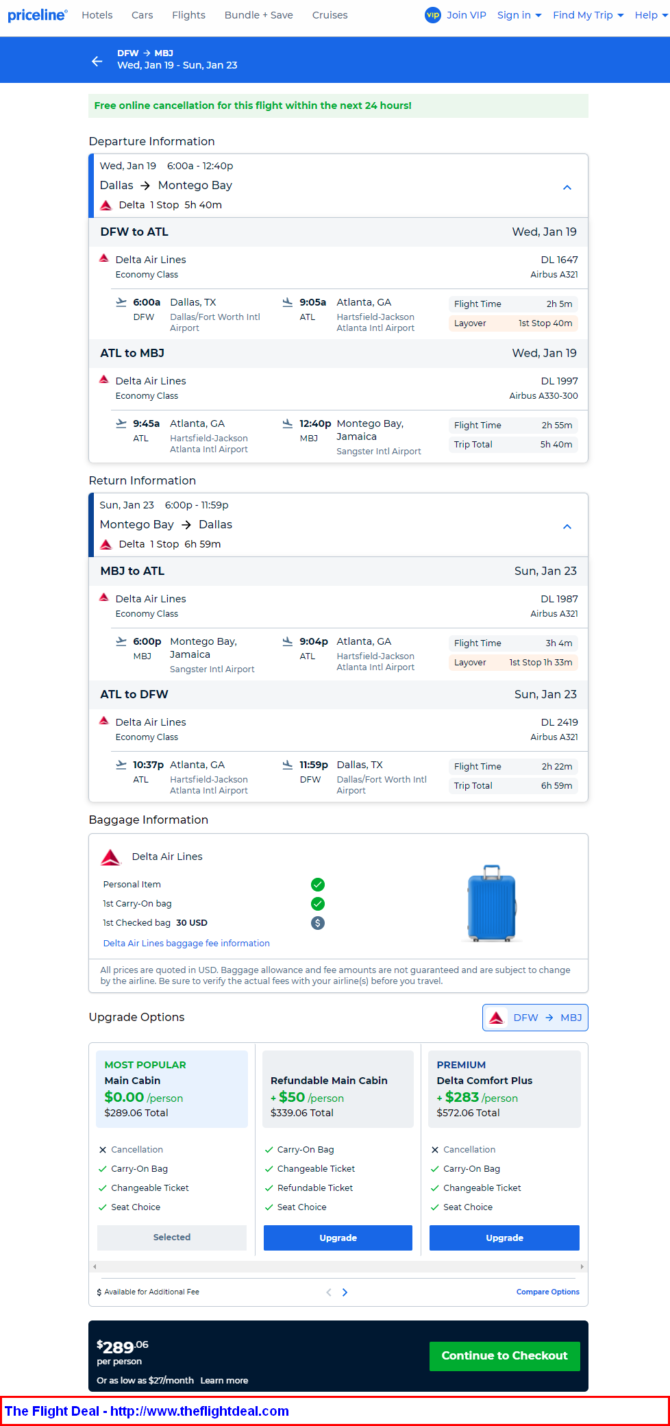Open the Bundle + Save tab
The height and width of the screenshot is (1426, 670).
(259, 15)
